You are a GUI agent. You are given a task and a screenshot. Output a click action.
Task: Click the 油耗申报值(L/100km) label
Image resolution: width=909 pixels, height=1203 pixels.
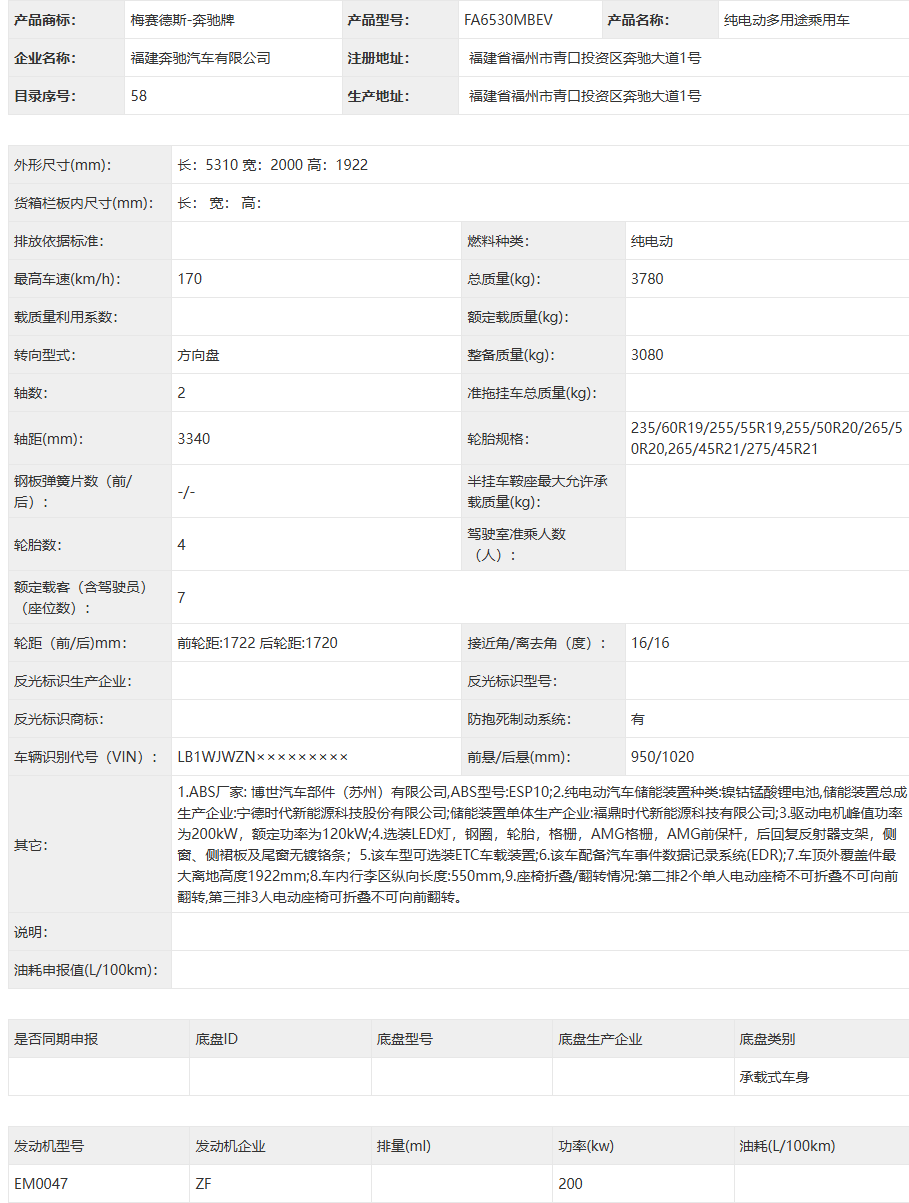coord(86,969)
